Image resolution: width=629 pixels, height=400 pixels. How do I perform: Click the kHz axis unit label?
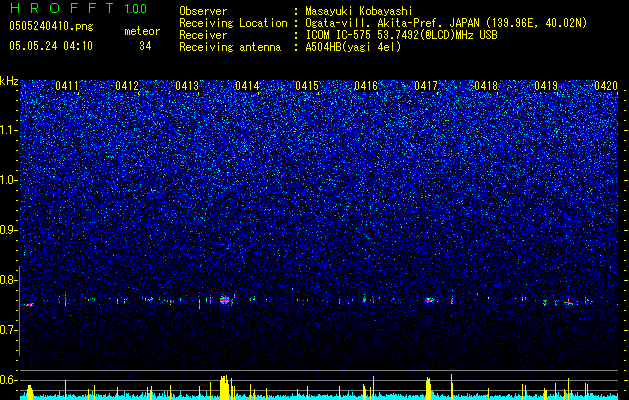tap(9, 81)
